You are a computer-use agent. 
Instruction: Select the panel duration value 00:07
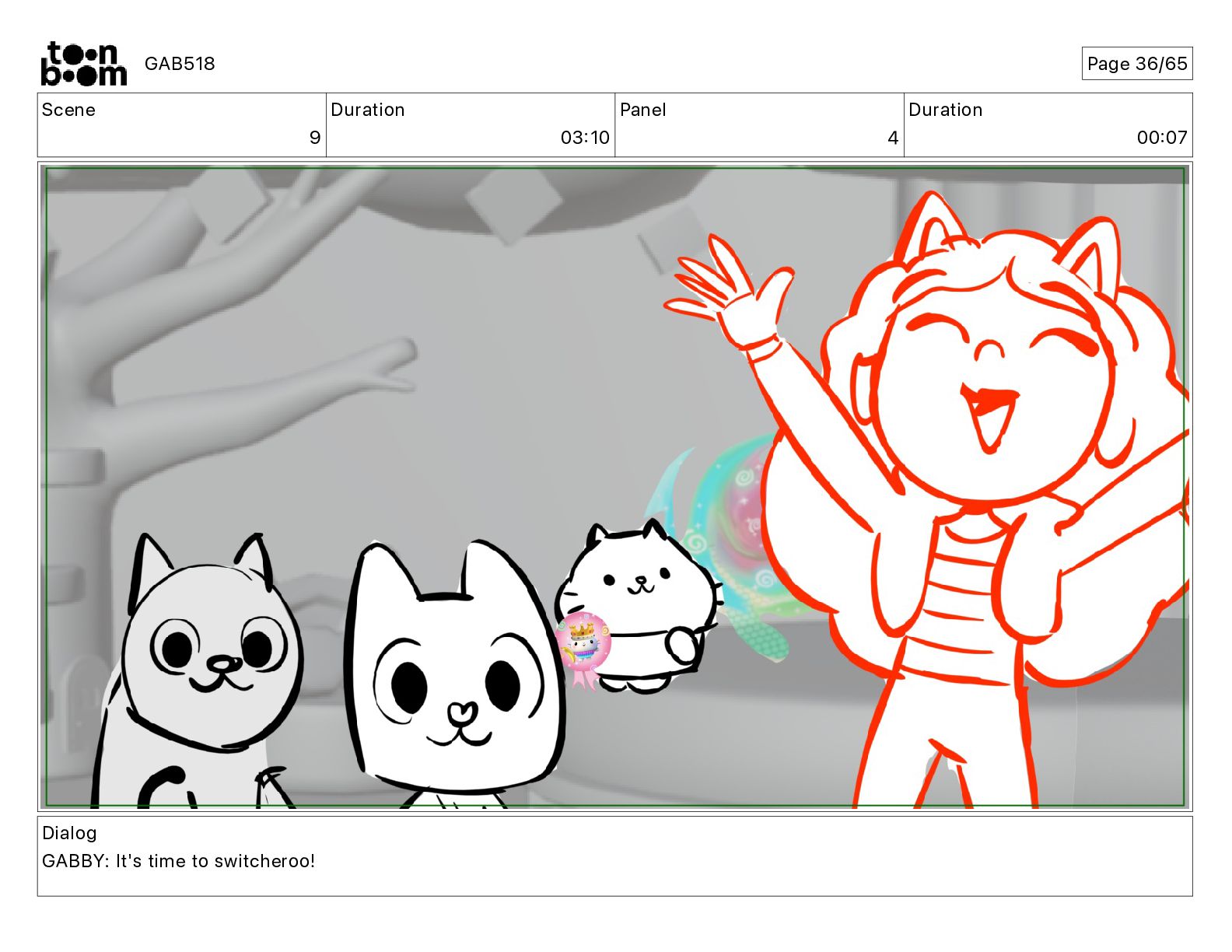pyautogui.click(x=1162, y=138)
